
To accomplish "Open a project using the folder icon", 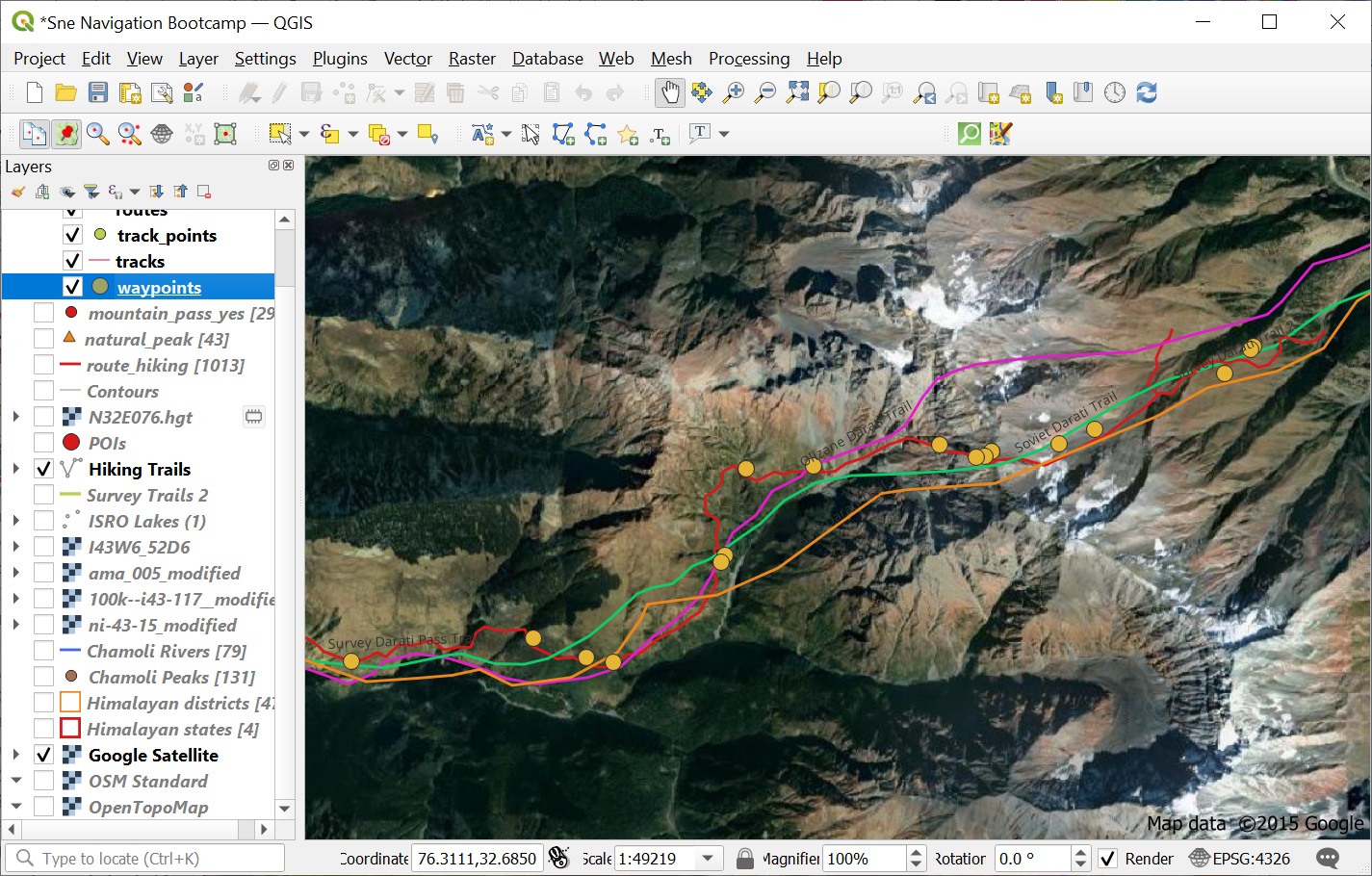I will point(66,92).
